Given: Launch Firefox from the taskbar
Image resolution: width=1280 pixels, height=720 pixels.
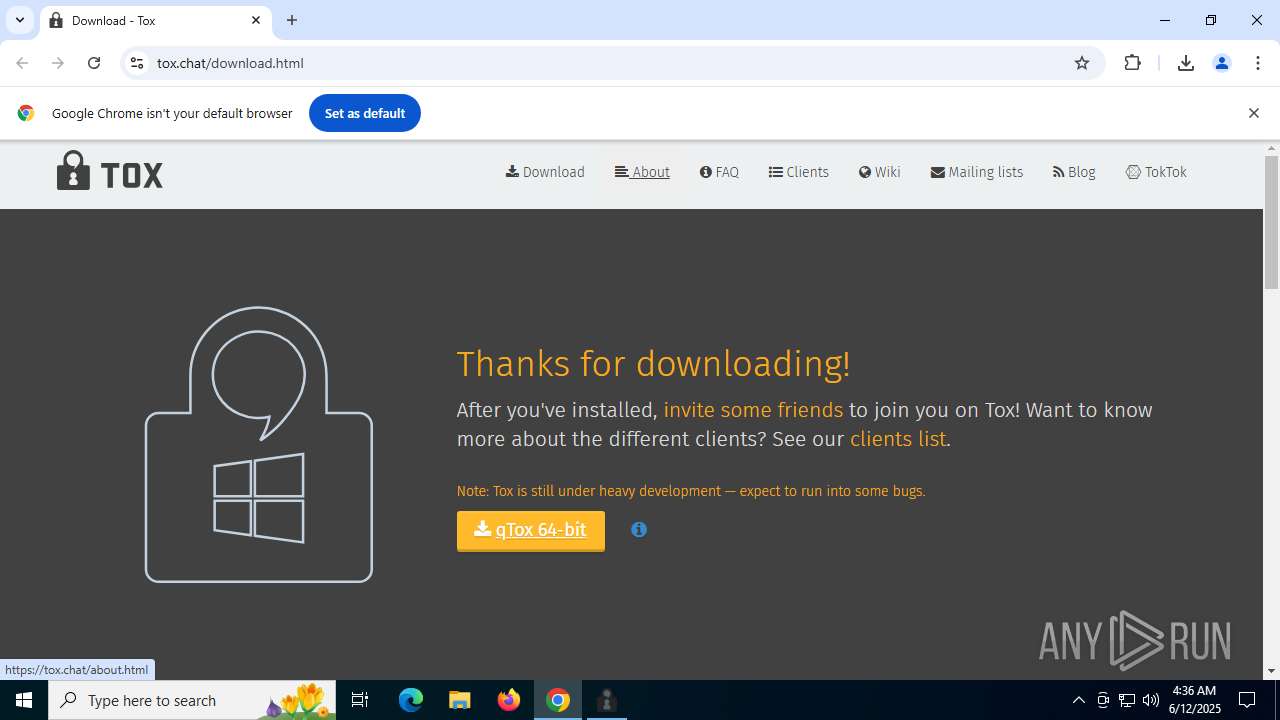Looking at the screenshot, I should click(509, 700).
